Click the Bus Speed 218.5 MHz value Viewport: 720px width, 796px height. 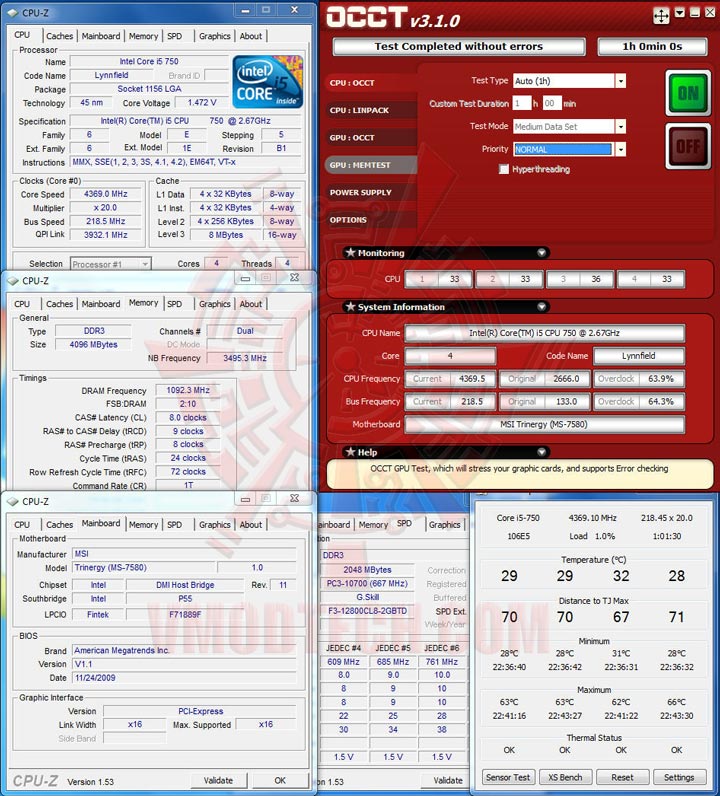point(106,221)
